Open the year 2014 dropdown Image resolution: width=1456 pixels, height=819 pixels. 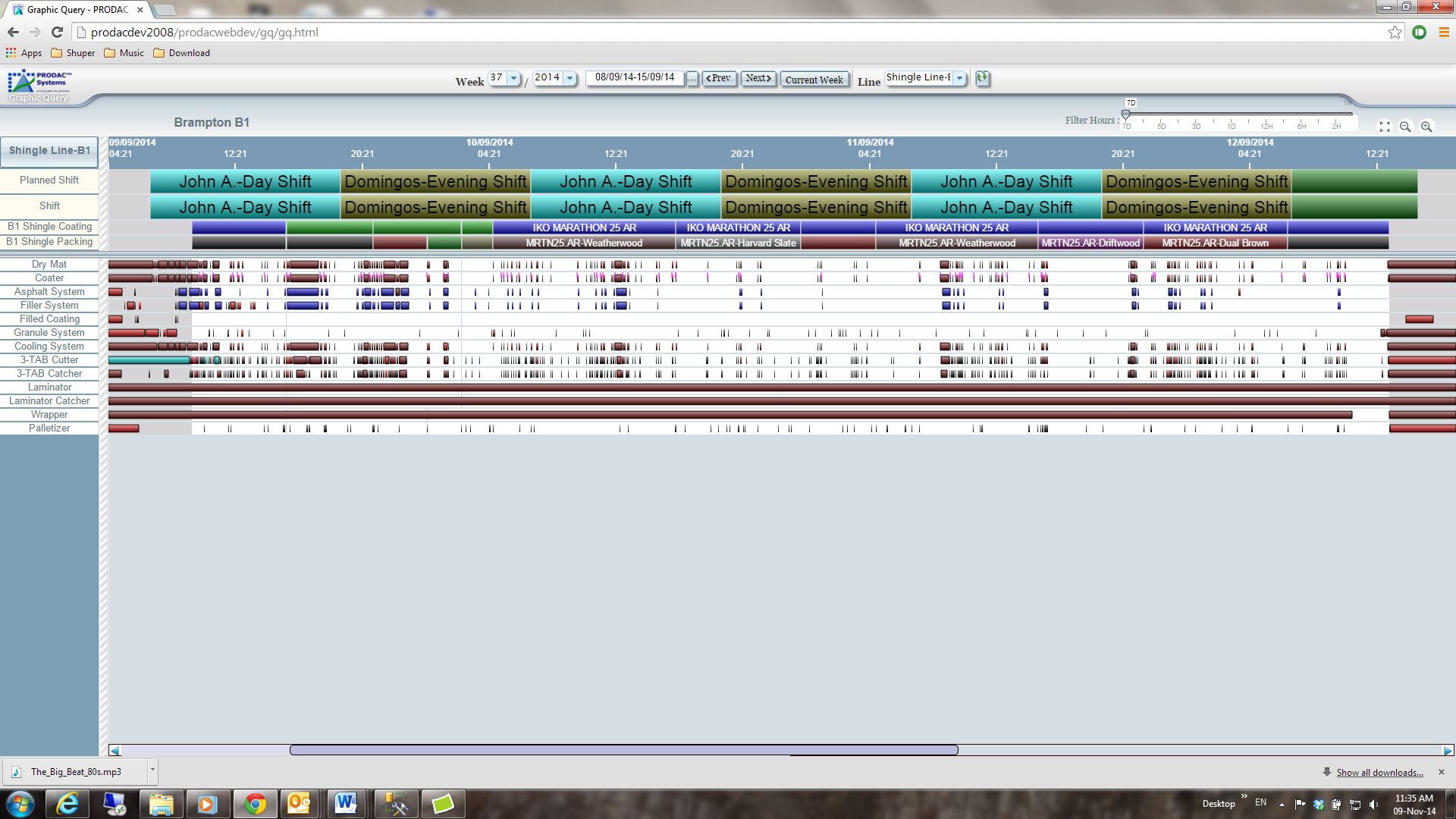coord(570,78)
